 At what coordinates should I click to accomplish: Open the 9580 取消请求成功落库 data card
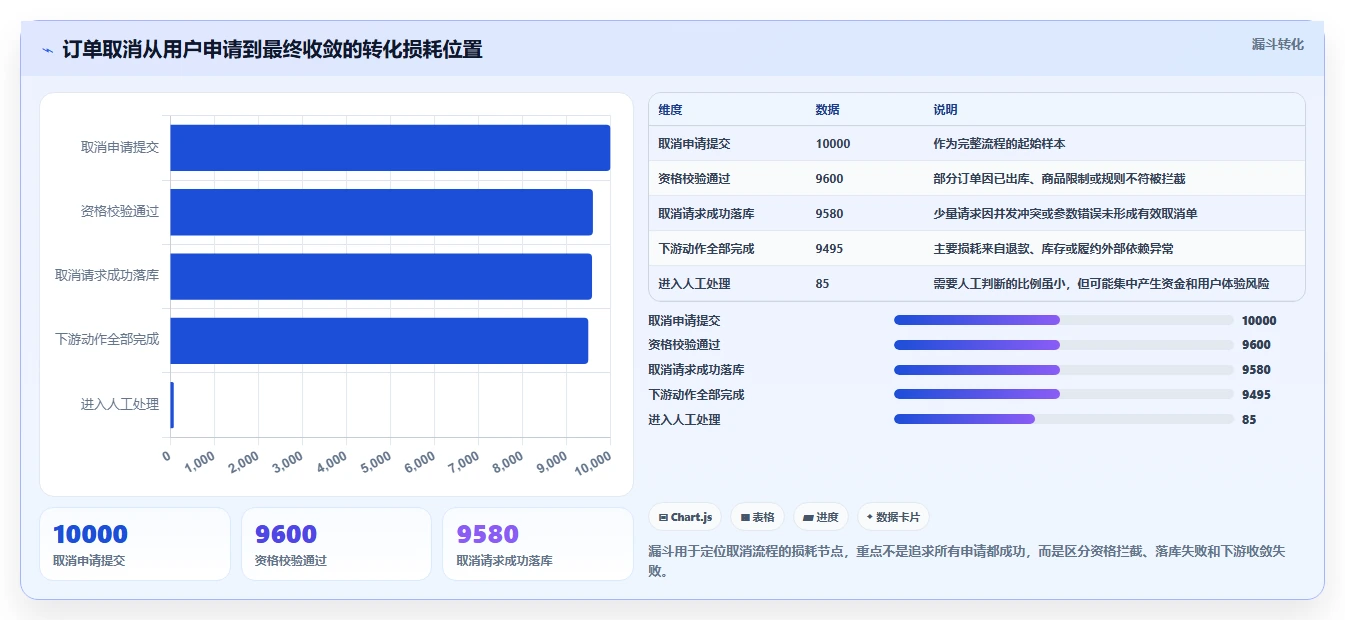[x=538, y=544]
